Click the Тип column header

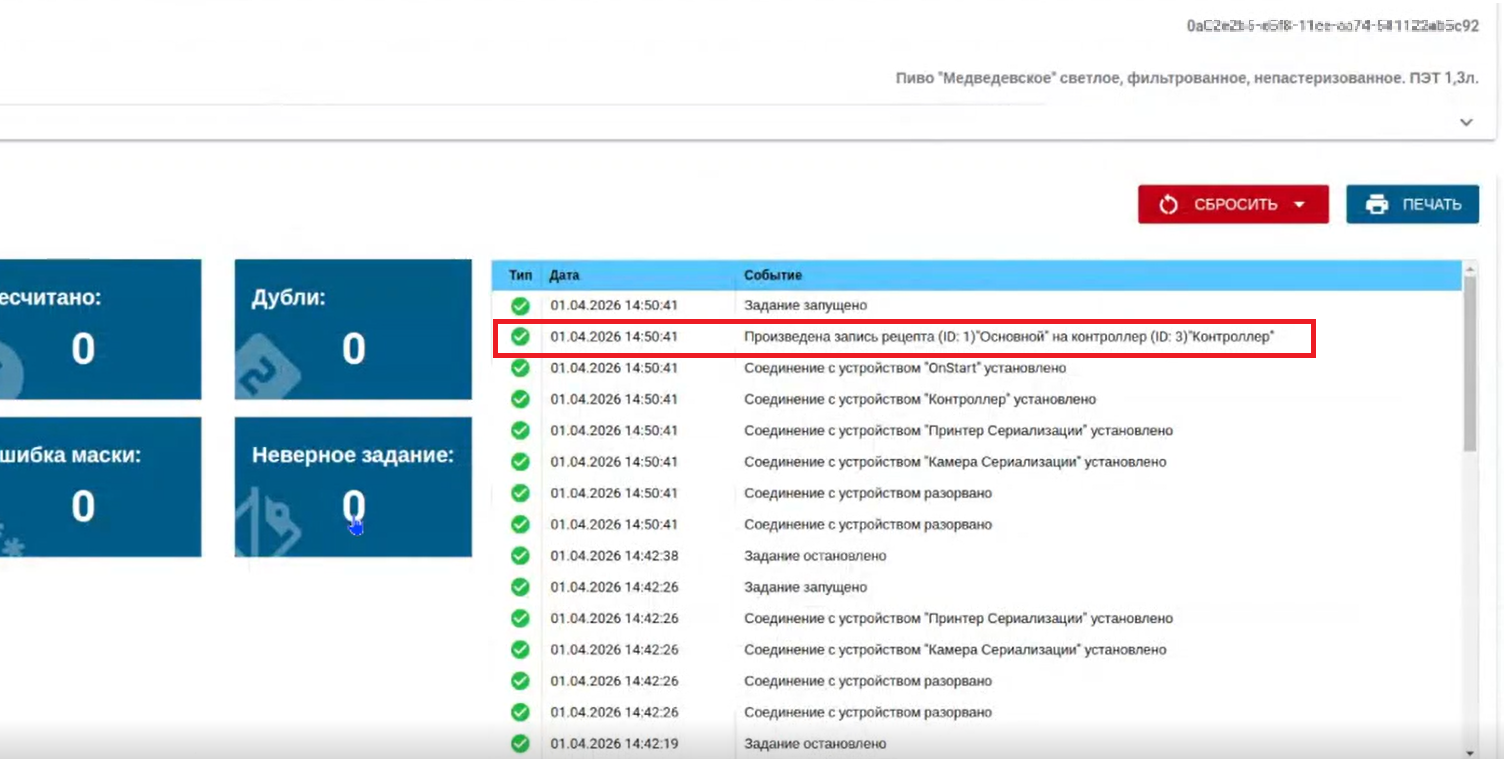pyautogui.click(x=519, y=275)
